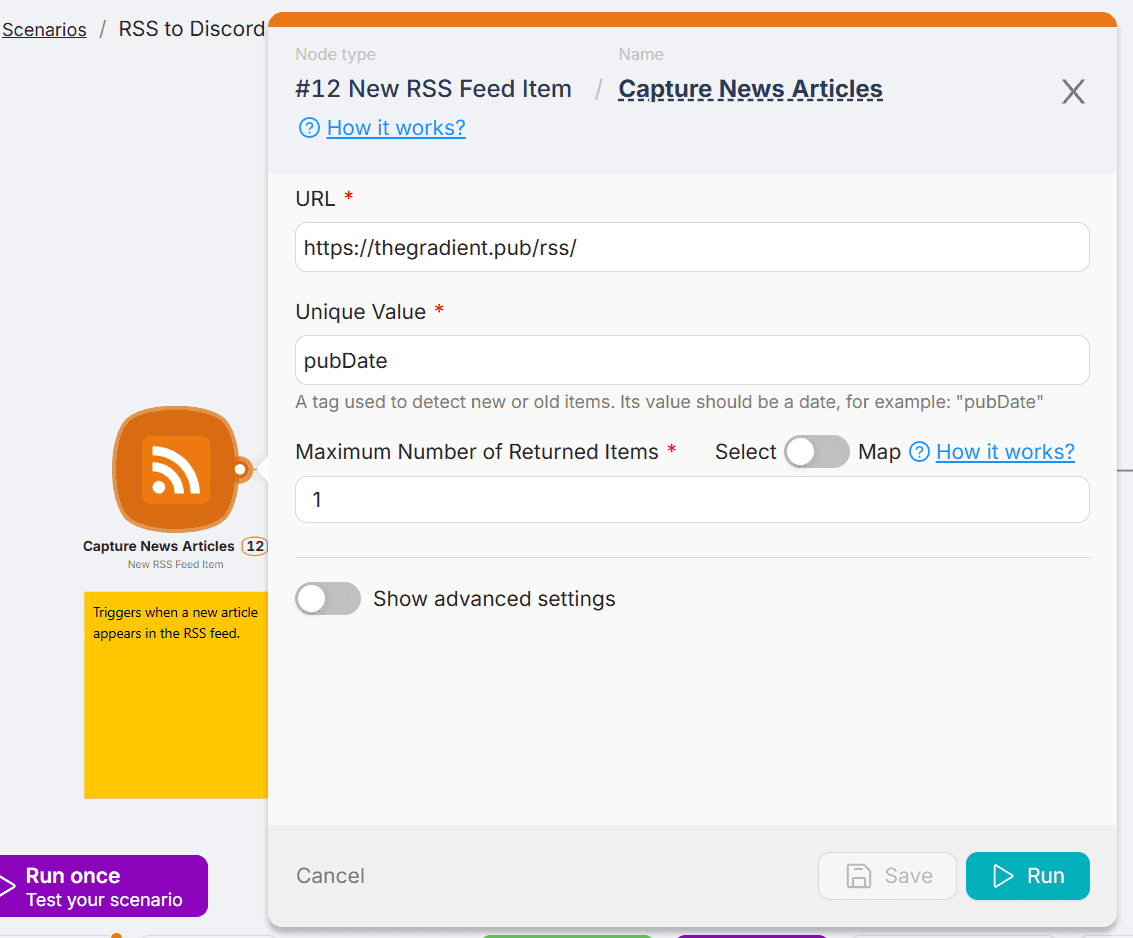
Task: Click the orange RSS feed node icon
Action: (176, 469)
